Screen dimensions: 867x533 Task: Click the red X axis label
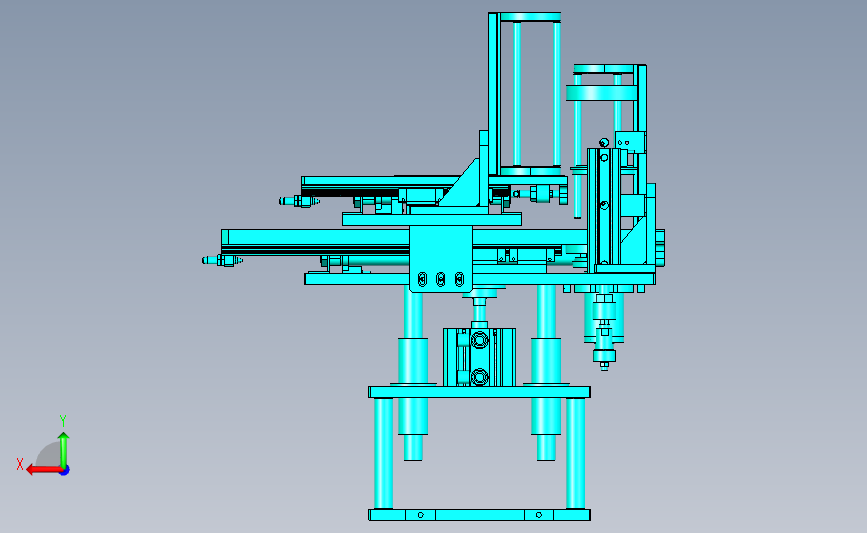20,464
